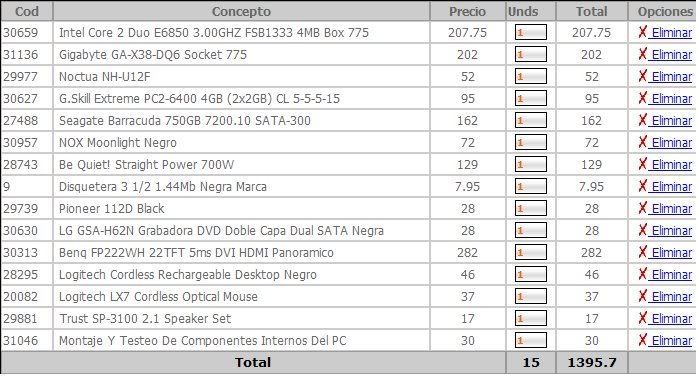Click the red X icon for Pioneer 112D Black

[x=642, y=208]
